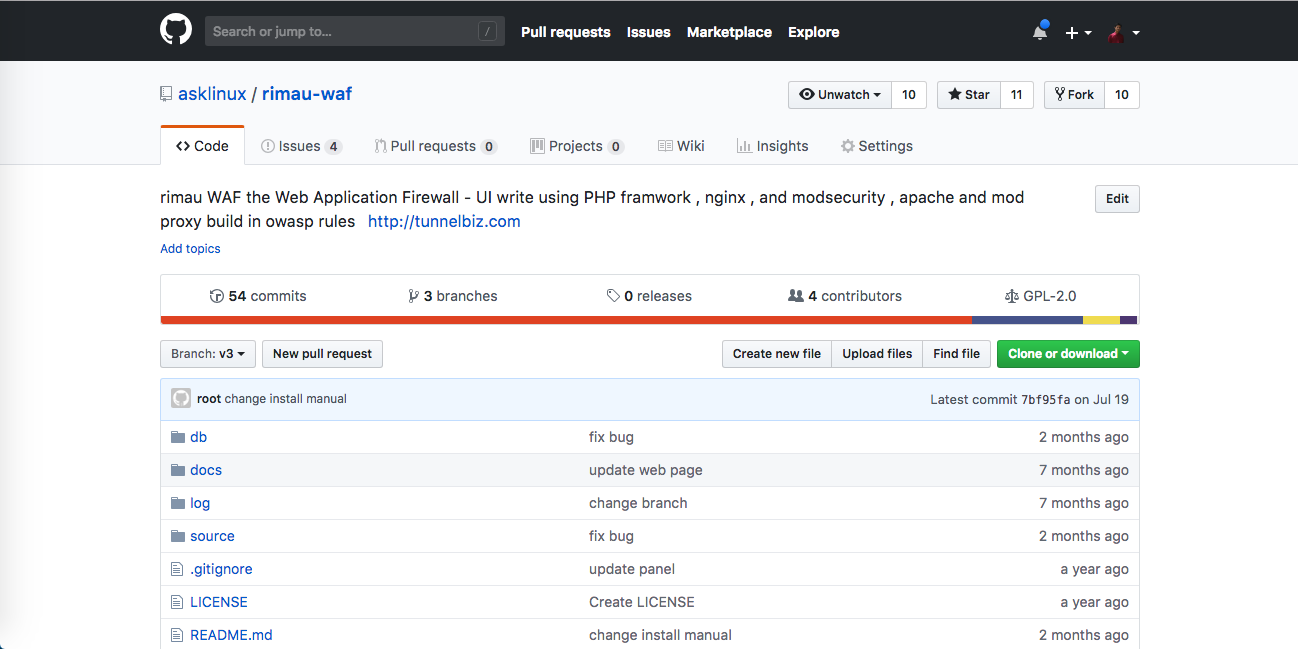Screen dimensions: 1298x649
Task: Open the Insights tab
Action: point(772,146)
